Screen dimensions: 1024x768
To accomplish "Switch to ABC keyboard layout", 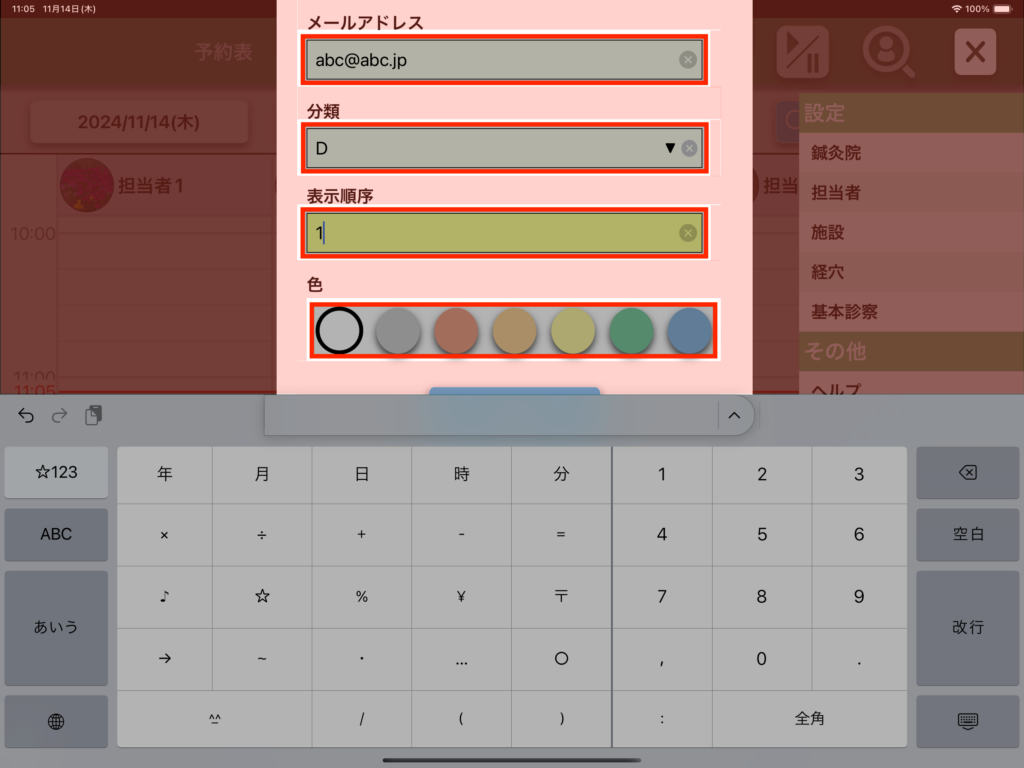I will (x=56, y=534).
